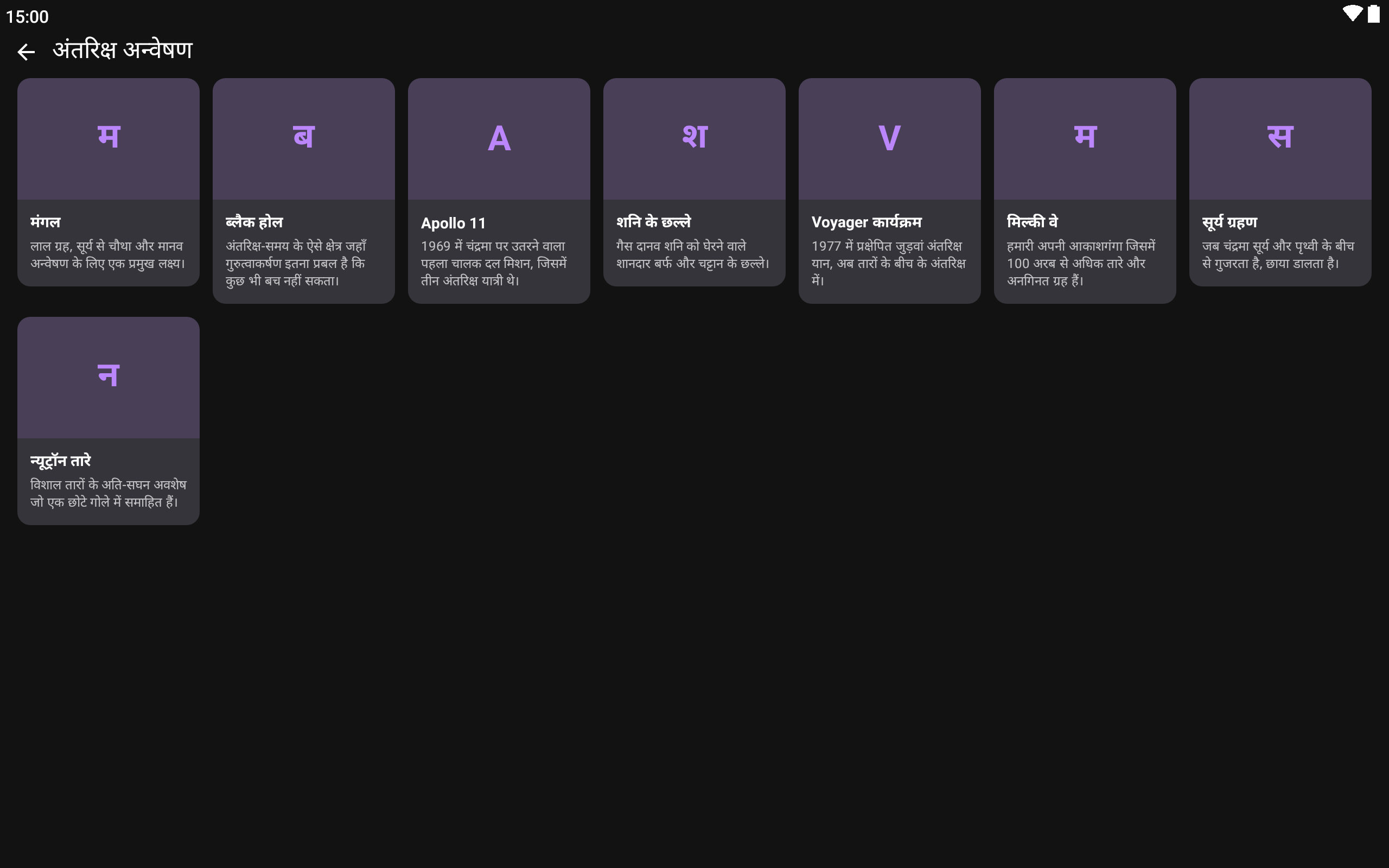Open the न्यूट्रॉन तारे title
This screenshot has height=868, width=1389.
(x=61, y=461)
